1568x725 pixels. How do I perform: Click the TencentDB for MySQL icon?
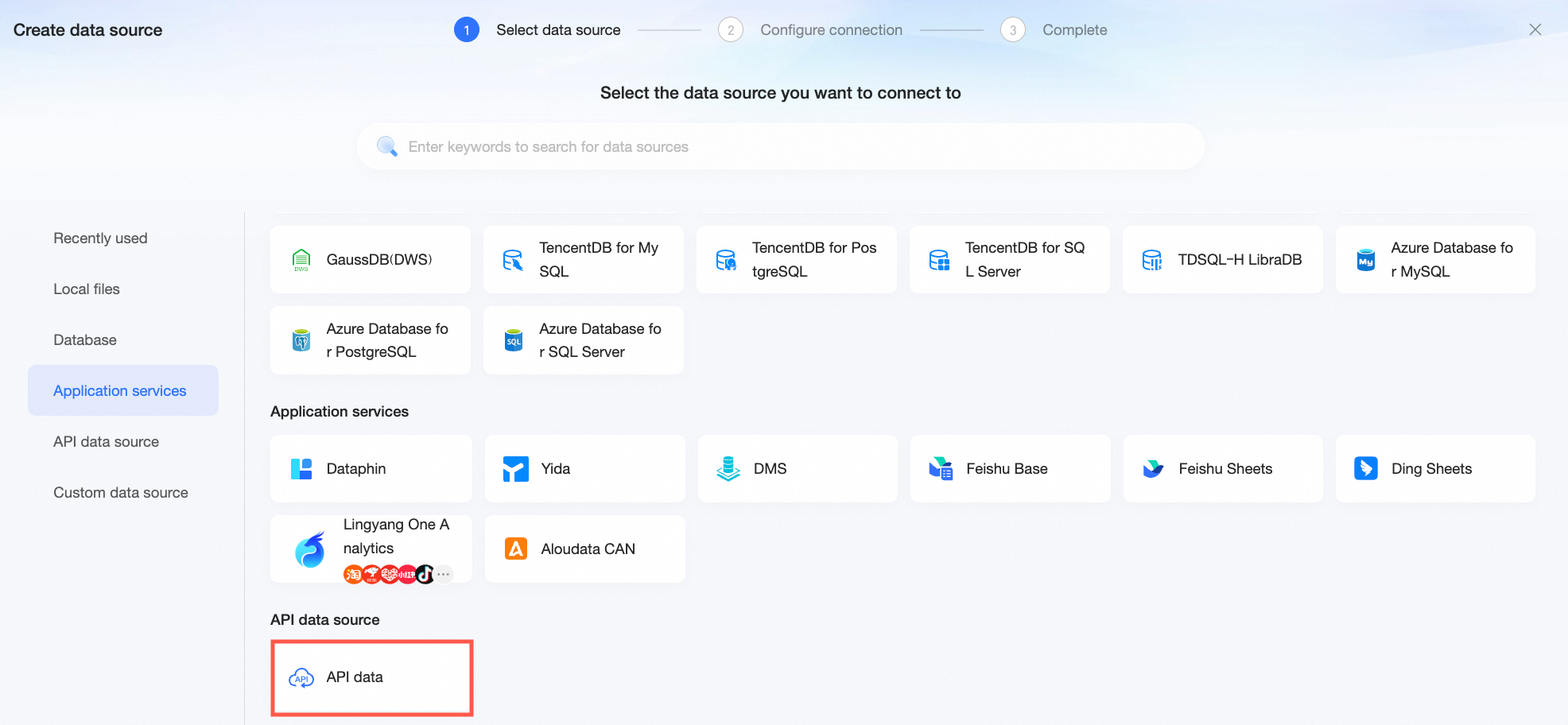[514, 260]
